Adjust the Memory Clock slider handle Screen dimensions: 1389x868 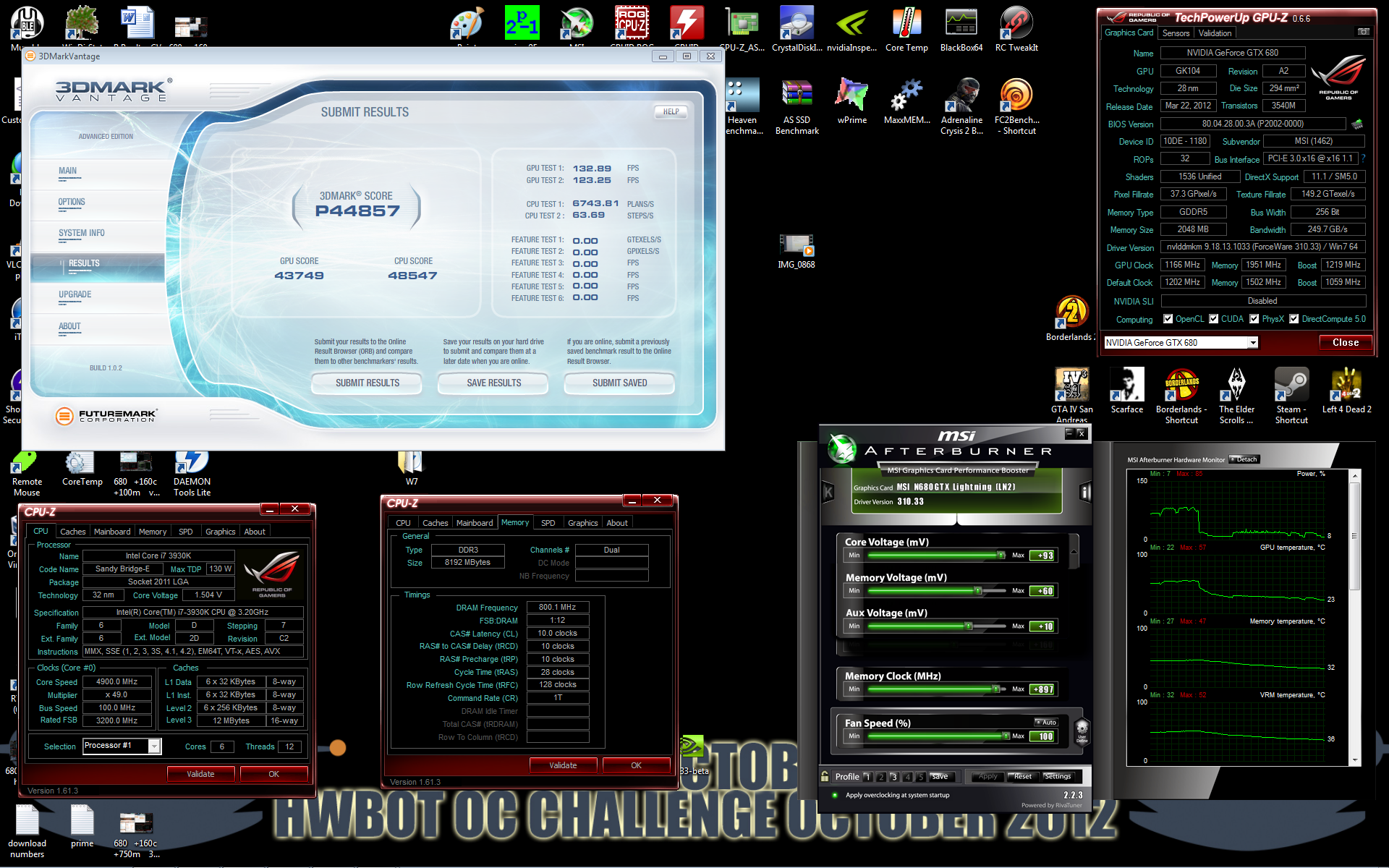click(996, 689)
